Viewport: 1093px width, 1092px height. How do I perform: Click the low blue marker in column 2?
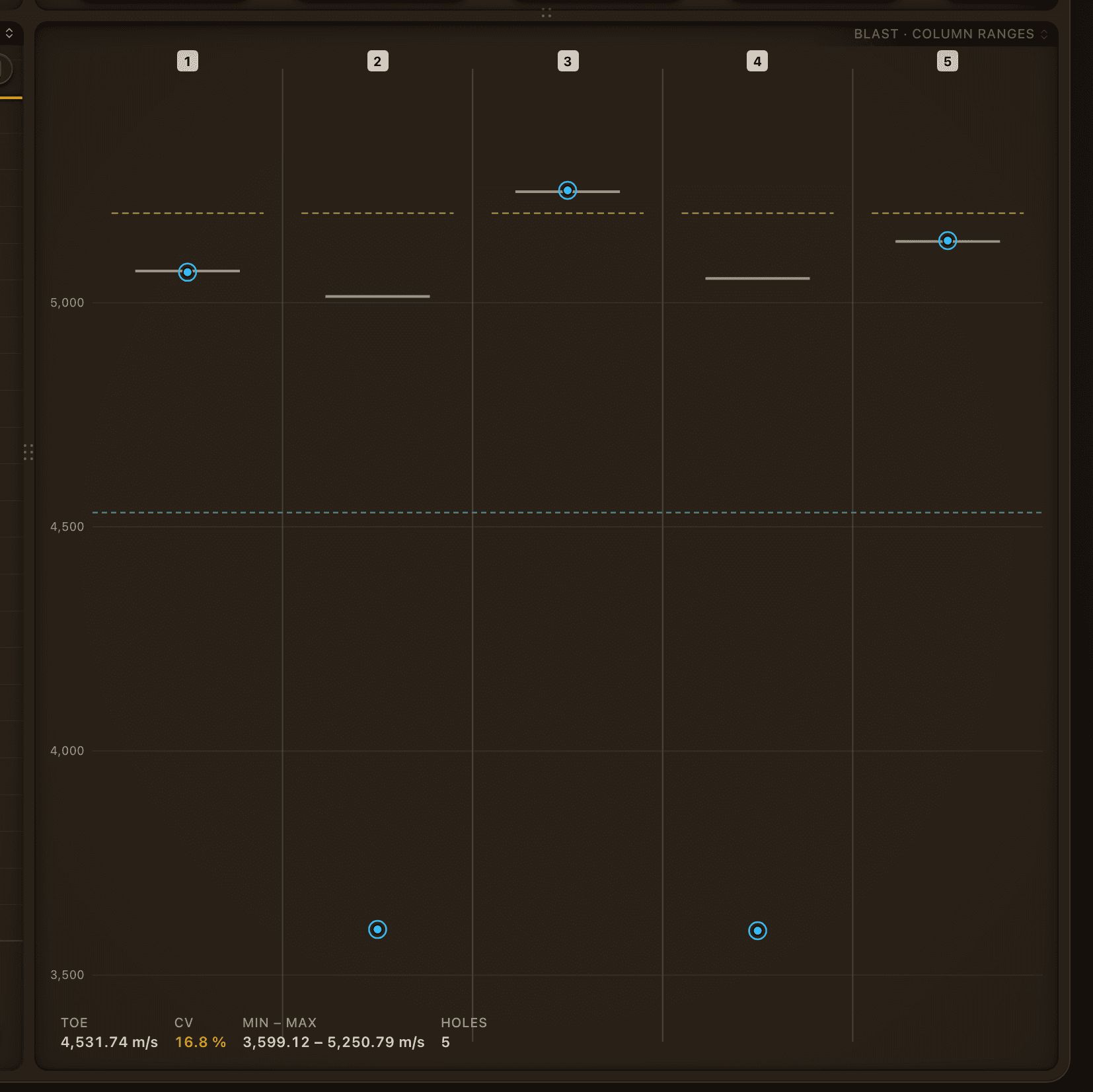(x=377, y=929)
